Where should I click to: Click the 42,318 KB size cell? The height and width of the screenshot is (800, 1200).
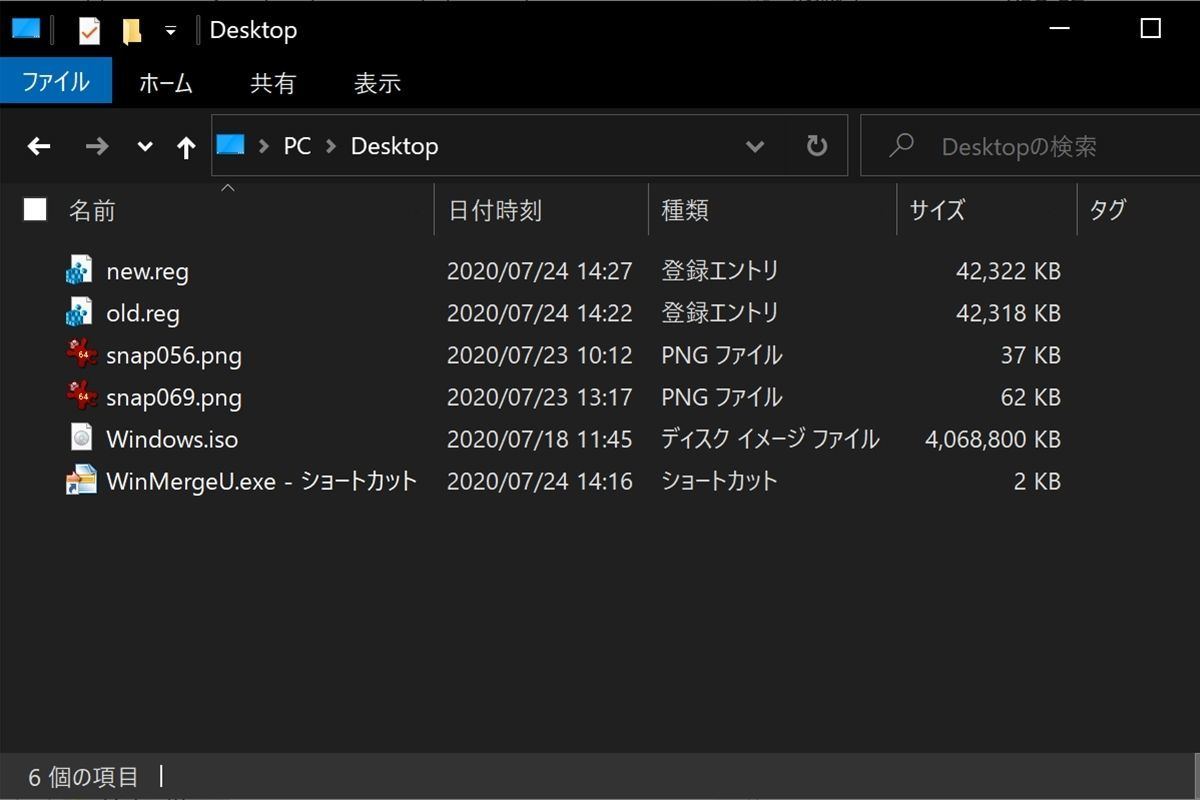1008,313
